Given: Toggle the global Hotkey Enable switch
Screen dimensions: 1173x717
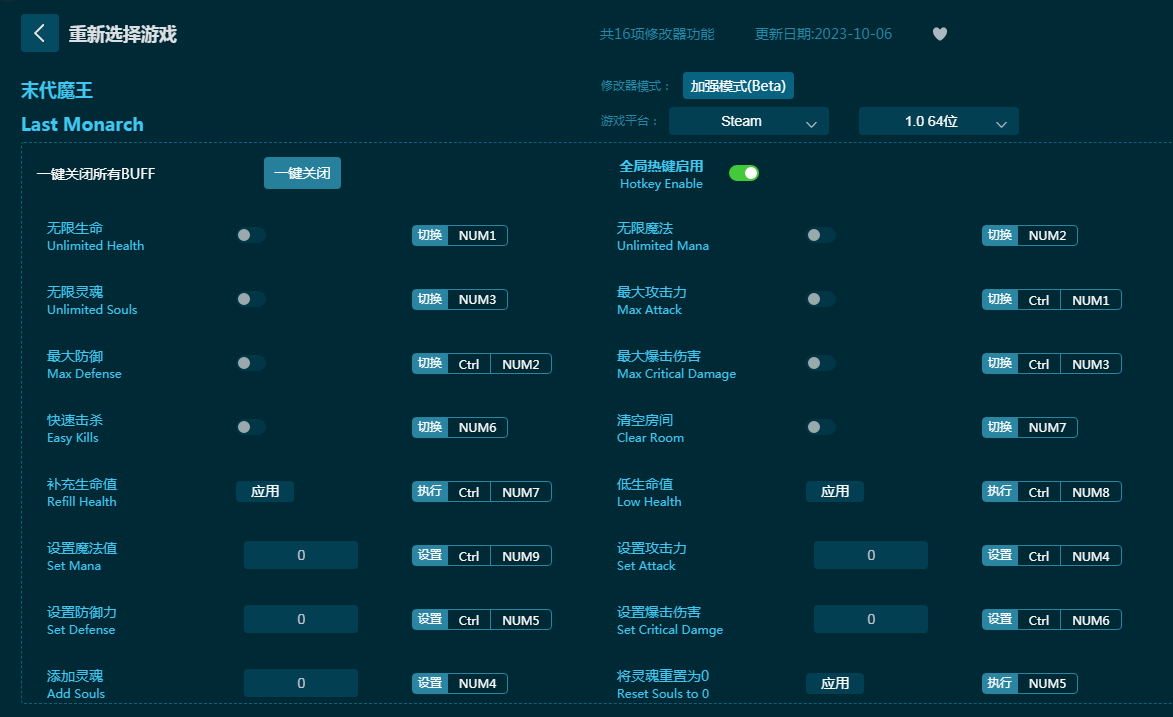Looking at the screenshot, I should [743, 173].
